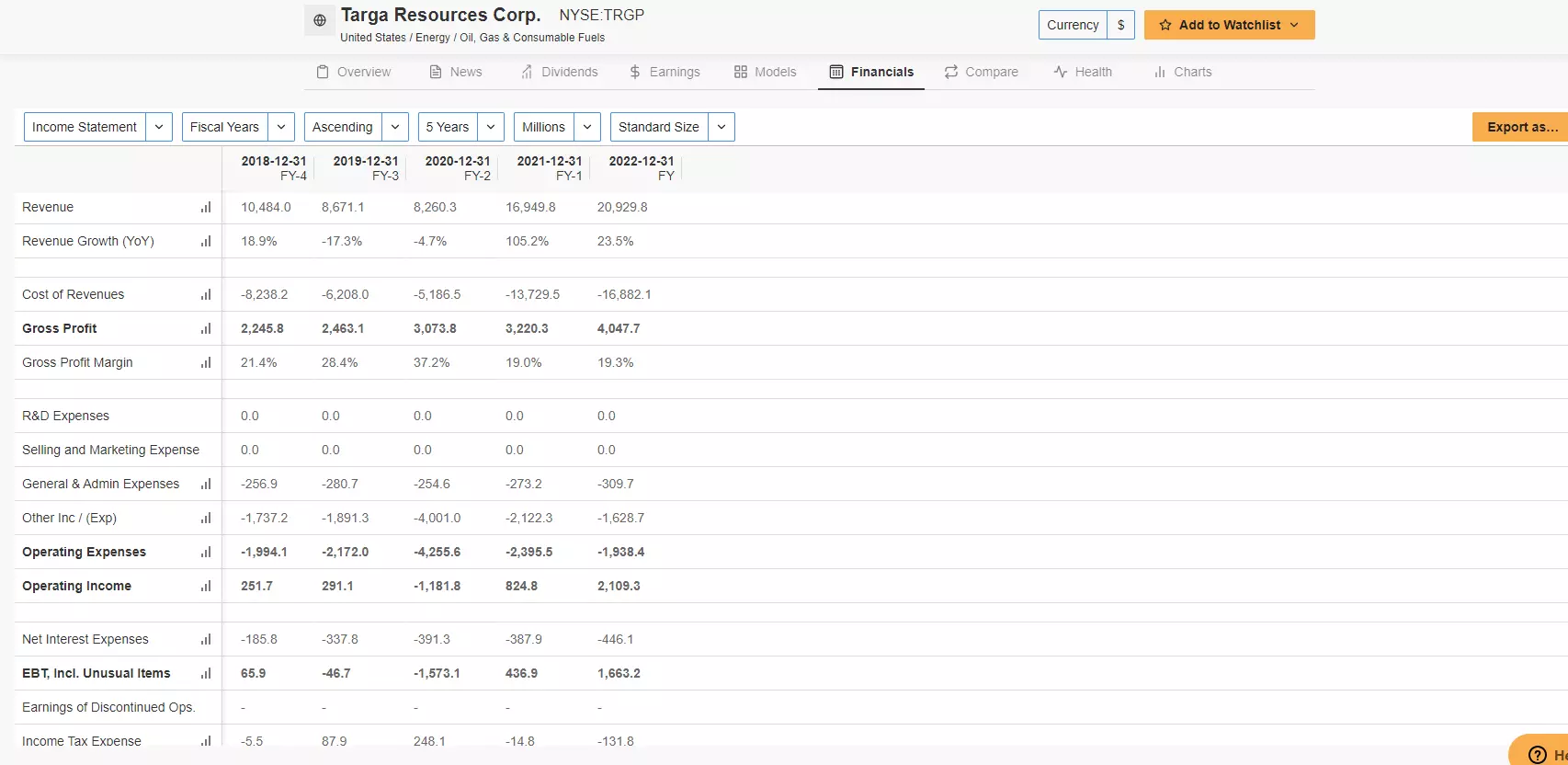
Task: Click the Cost of Revenues value -8,238.2
Action: coord(264,295)
